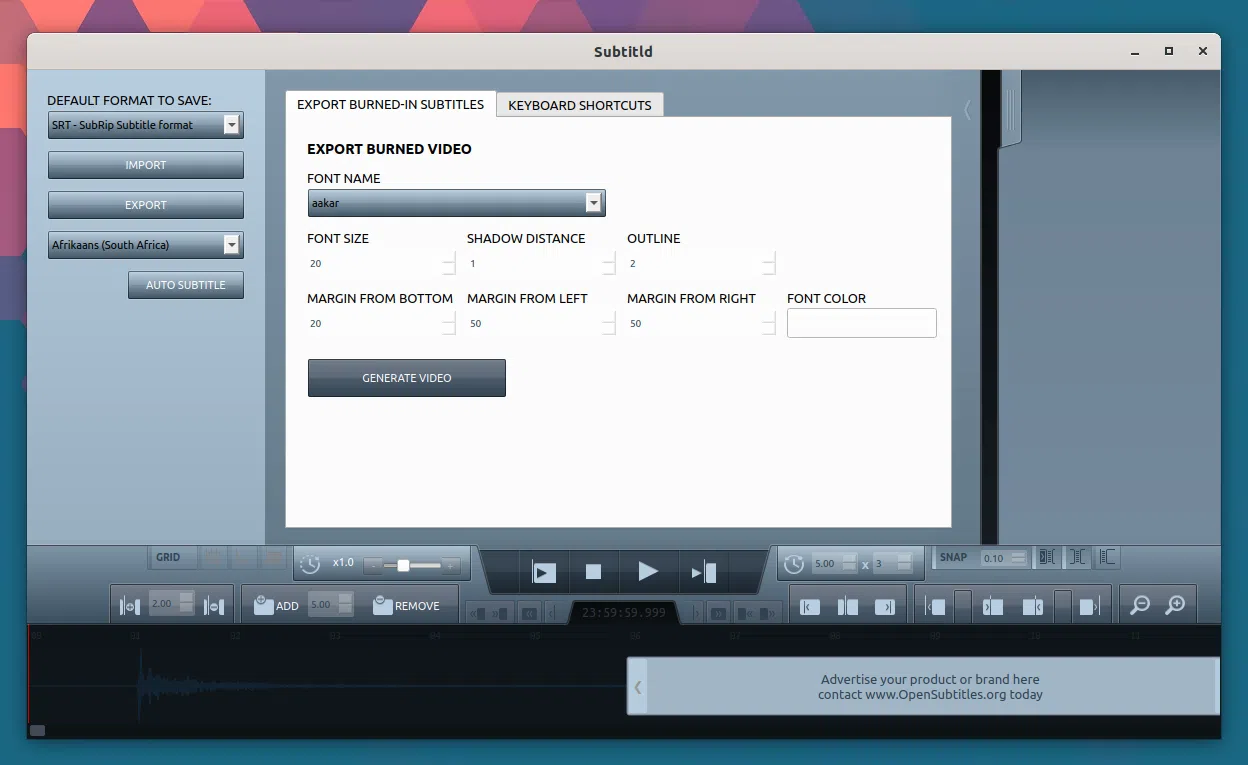Select the Export Burned-In Subtitles tab
This screenshot has height=765, width=1248.
coord(390,104)
